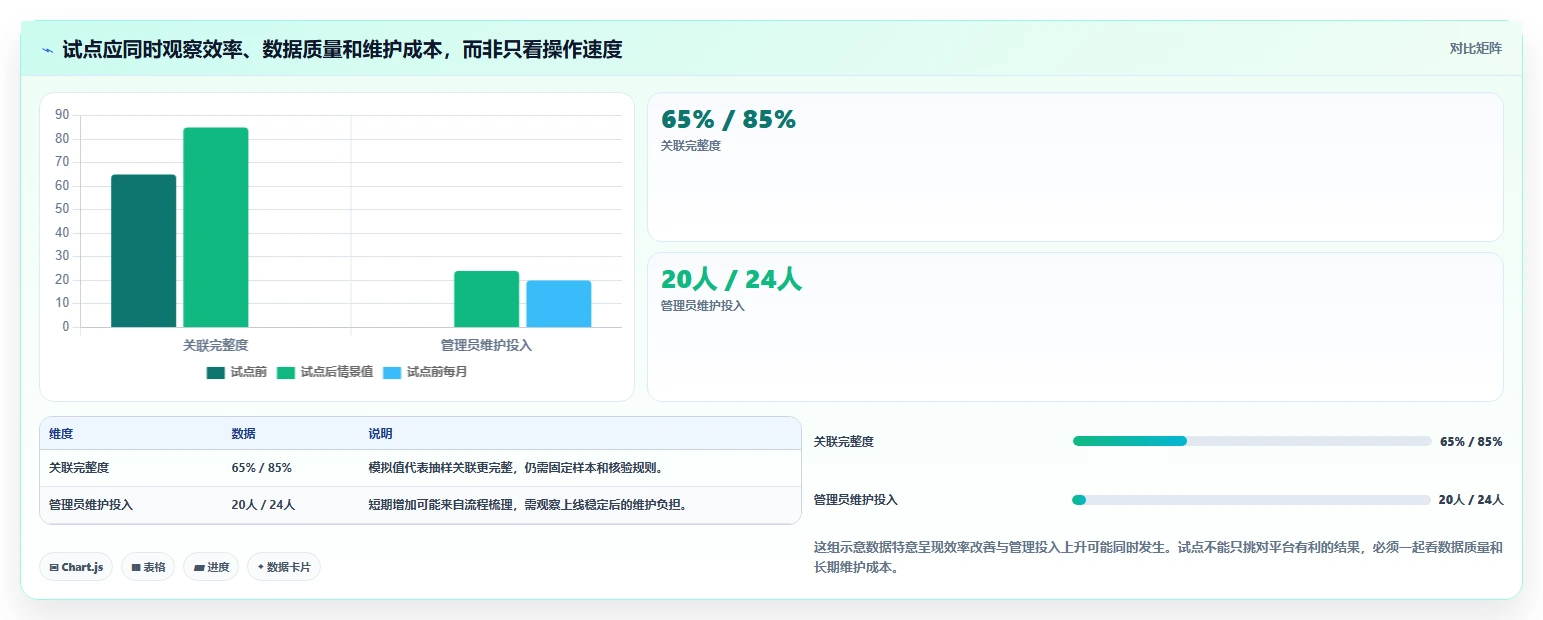Screen dimensions: 1543x620
Task: Click the 65% / 85% value beside progress bar
Action: (x=1471, y=441)
